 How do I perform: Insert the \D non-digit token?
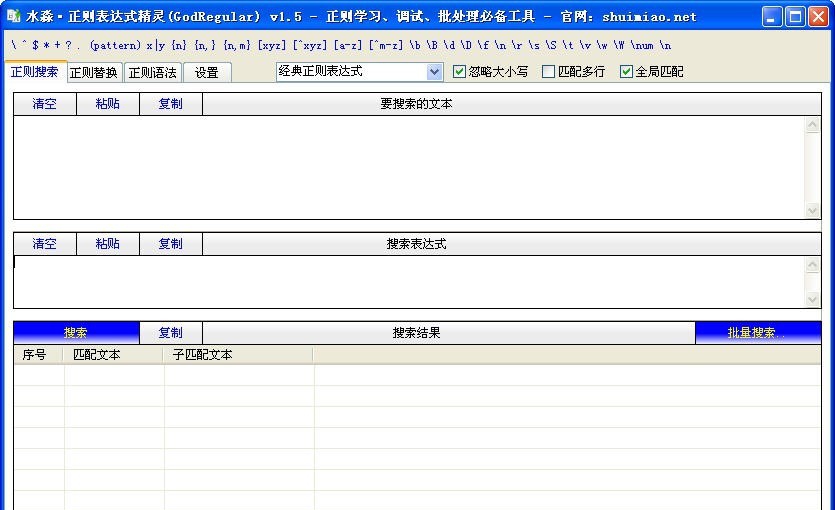[466, 45]
